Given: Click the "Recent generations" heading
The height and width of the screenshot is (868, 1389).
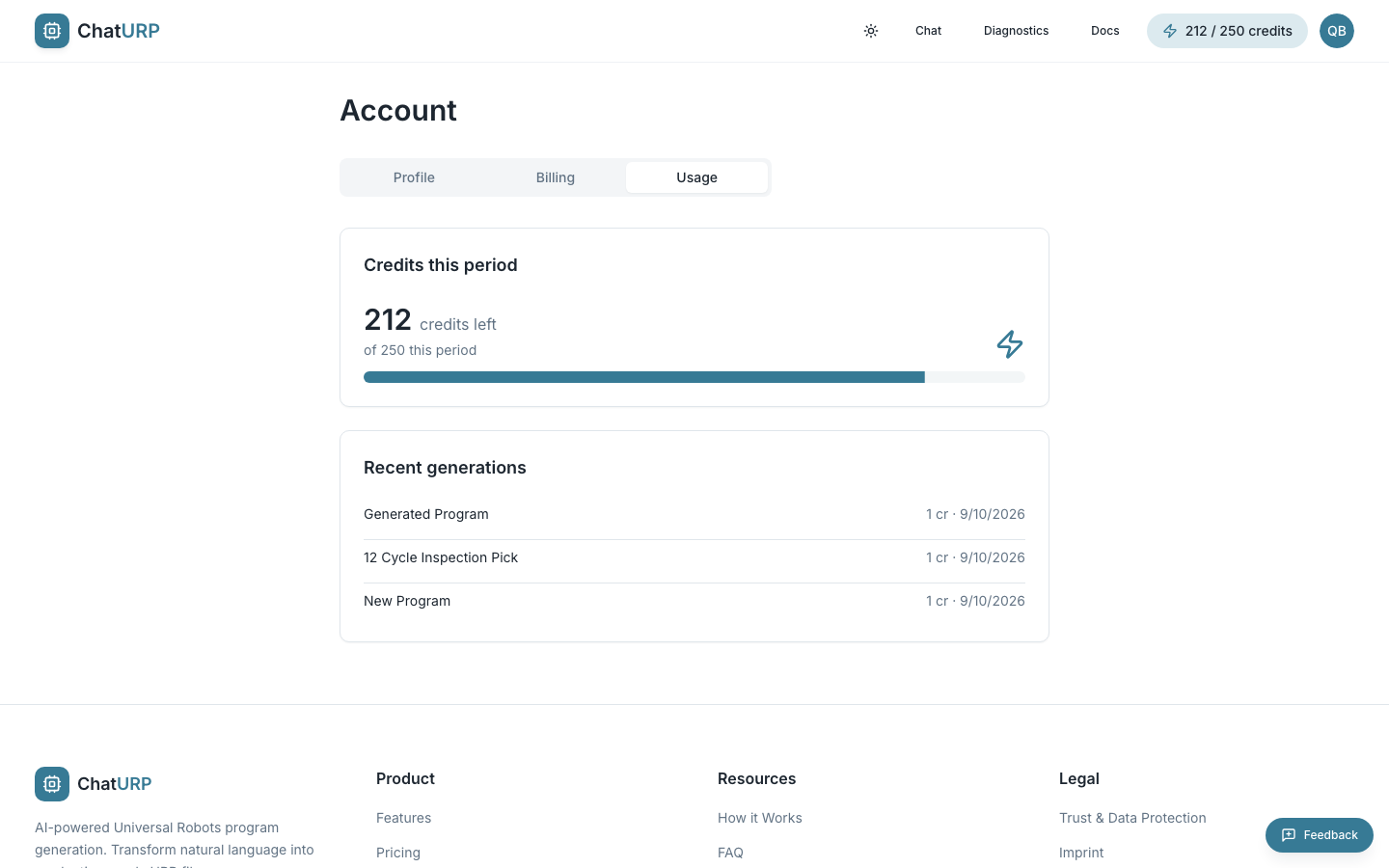Looking at the screenshot, I should 445,468.
